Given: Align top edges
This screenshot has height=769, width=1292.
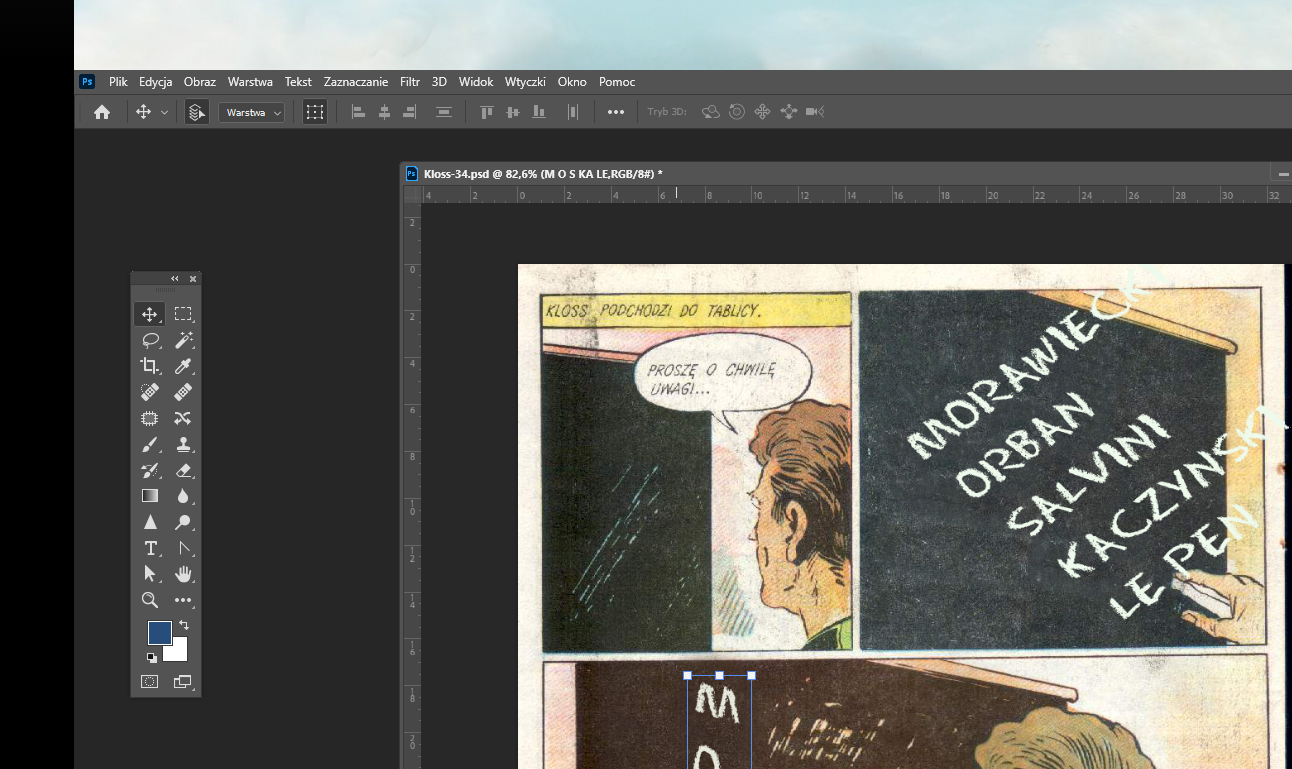Looking at the screenshot, I should pos(487,112).
